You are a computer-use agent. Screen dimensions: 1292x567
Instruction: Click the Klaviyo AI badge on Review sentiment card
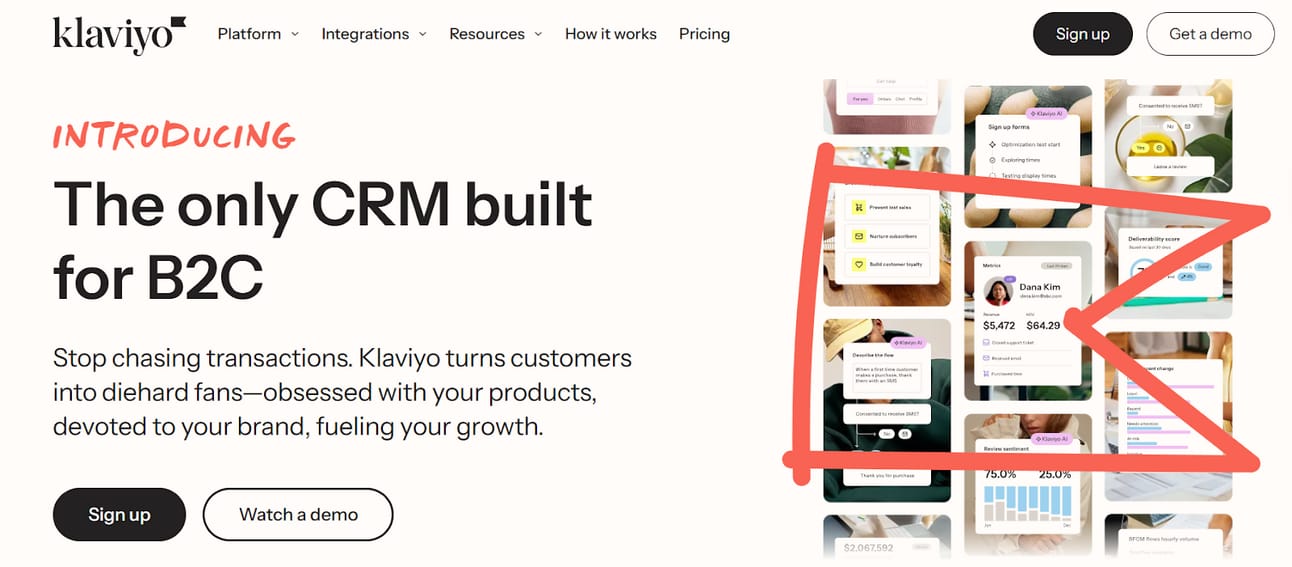point(1049,439)
